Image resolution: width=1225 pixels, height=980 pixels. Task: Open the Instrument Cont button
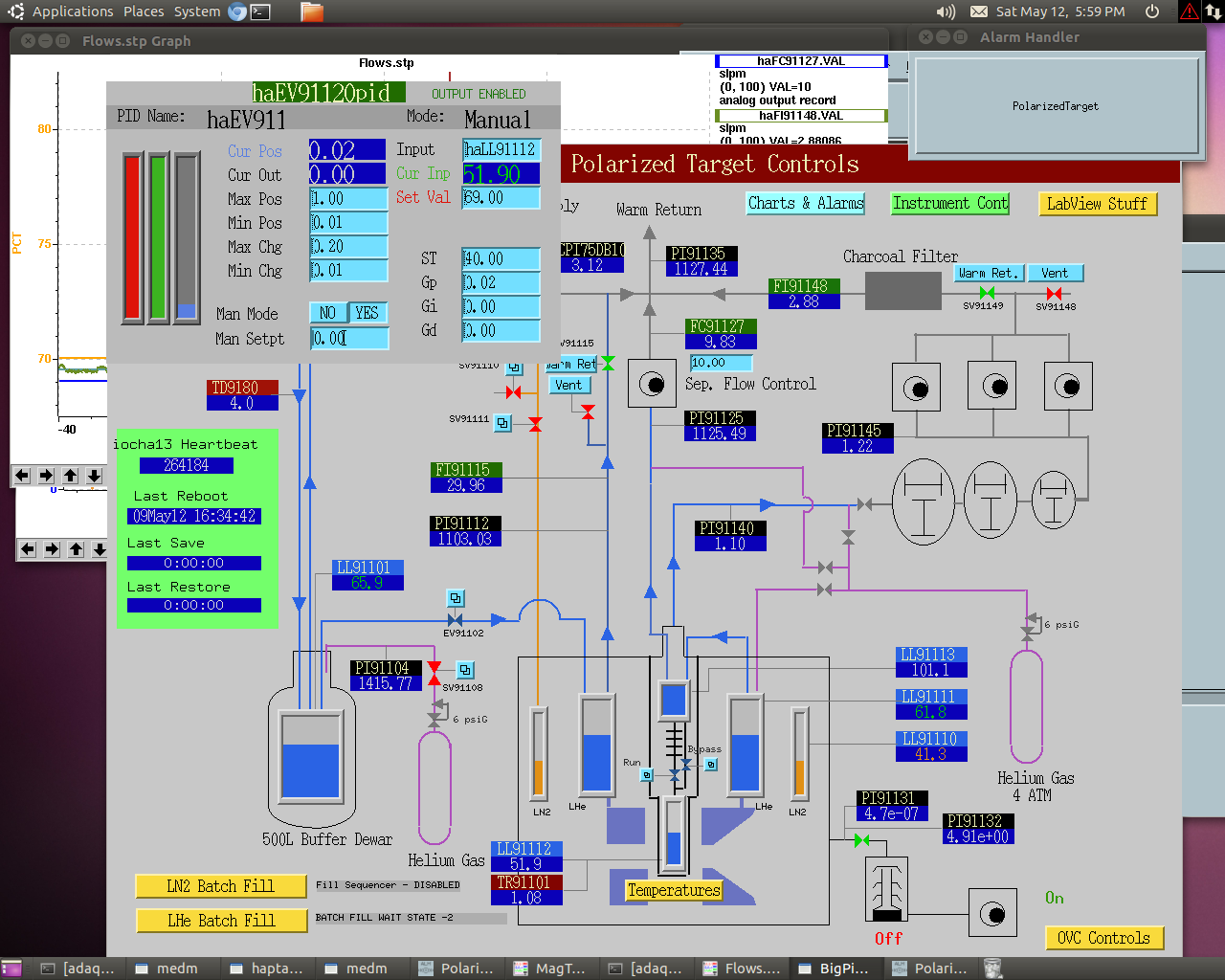[950, 203]
